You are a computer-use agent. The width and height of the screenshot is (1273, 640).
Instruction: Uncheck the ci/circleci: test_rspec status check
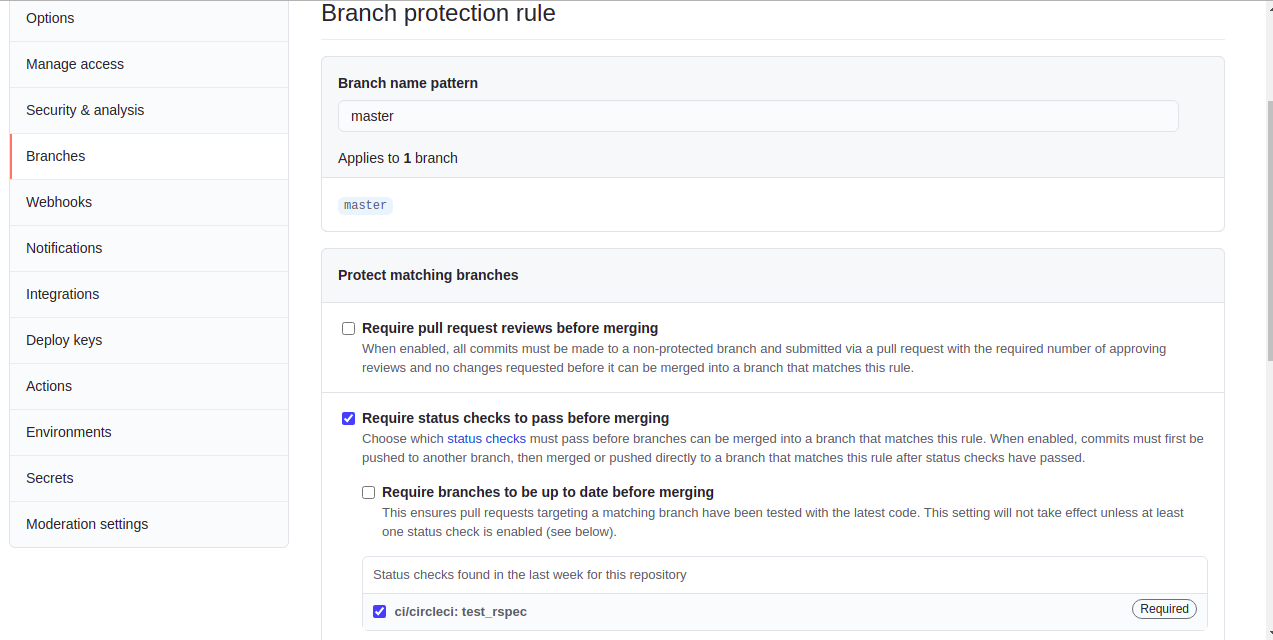point(380,611)
